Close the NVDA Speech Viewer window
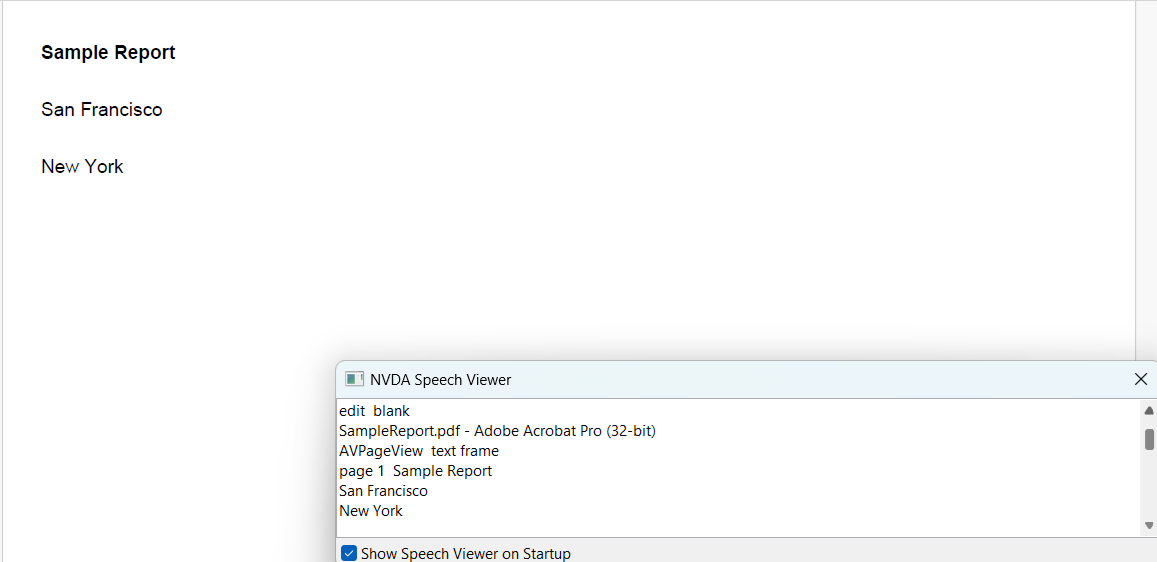This screenshot has height=562, width=1157. tap(1140, 379)
